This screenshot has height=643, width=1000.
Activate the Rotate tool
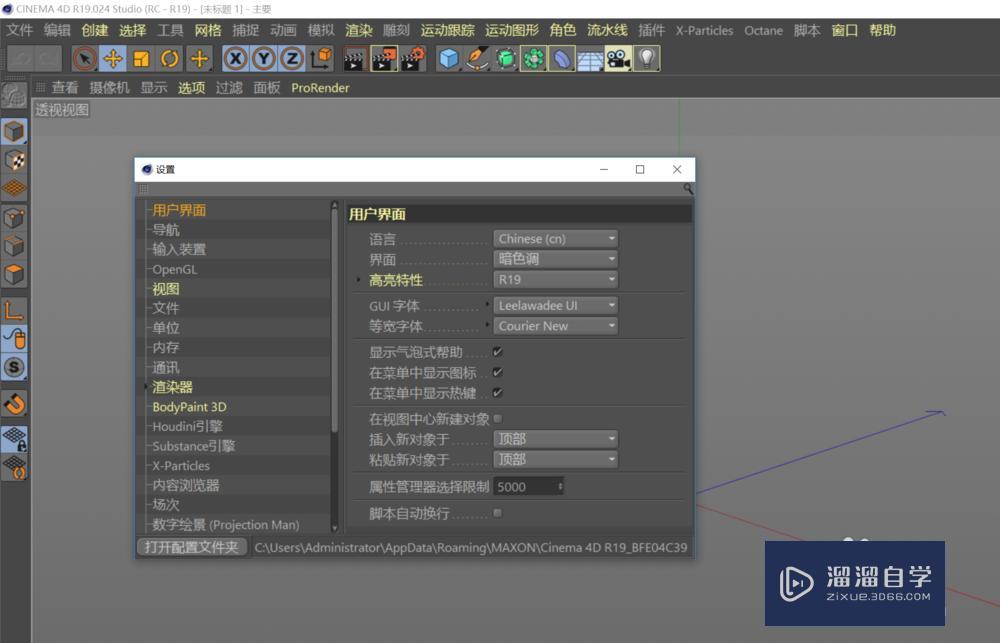pos(170,59)
